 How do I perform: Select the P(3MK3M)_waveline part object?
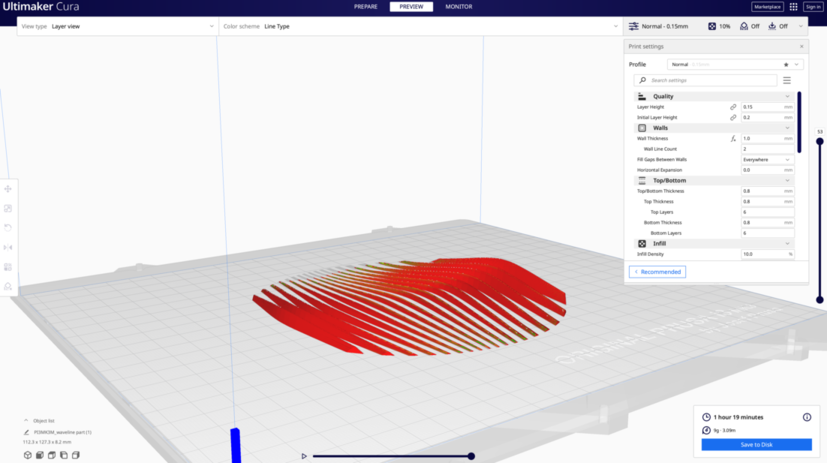coord(63,432)
